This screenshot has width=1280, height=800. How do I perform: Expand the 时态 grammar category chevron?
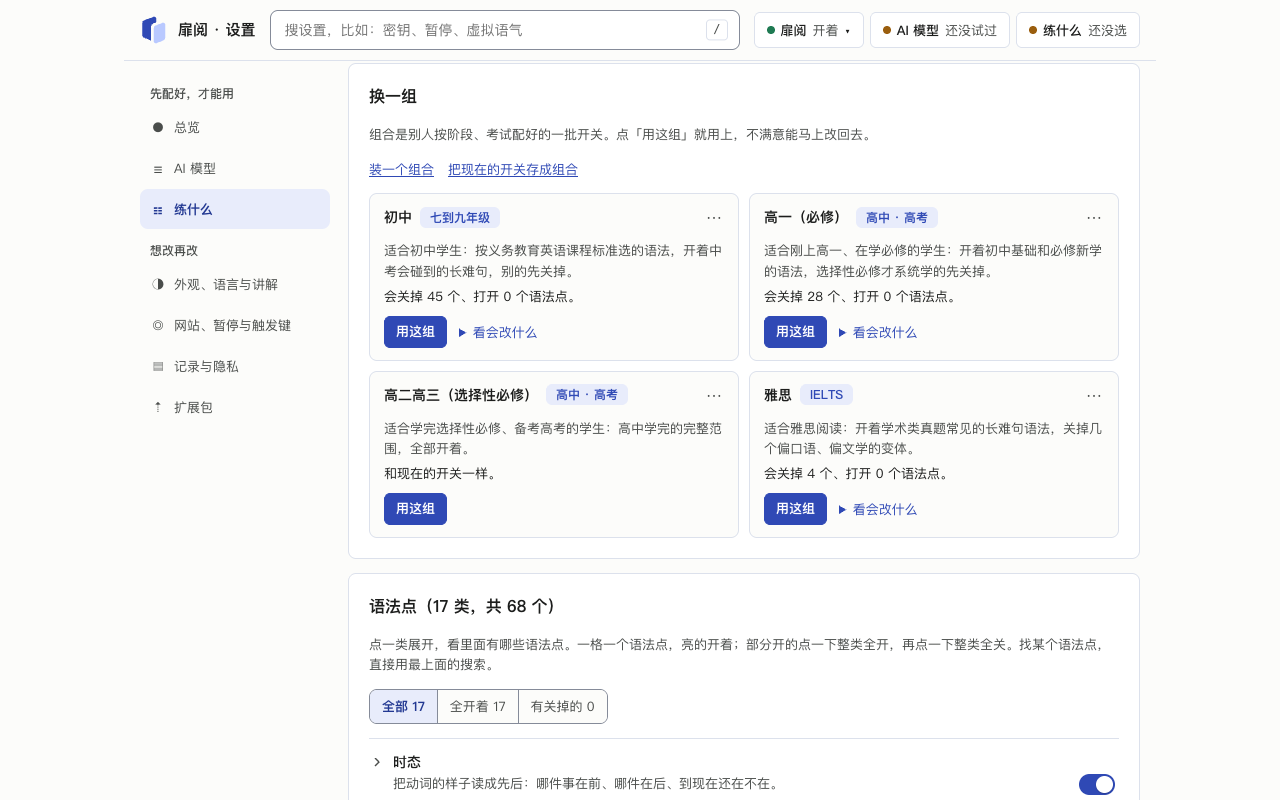[x=377, y=762]
